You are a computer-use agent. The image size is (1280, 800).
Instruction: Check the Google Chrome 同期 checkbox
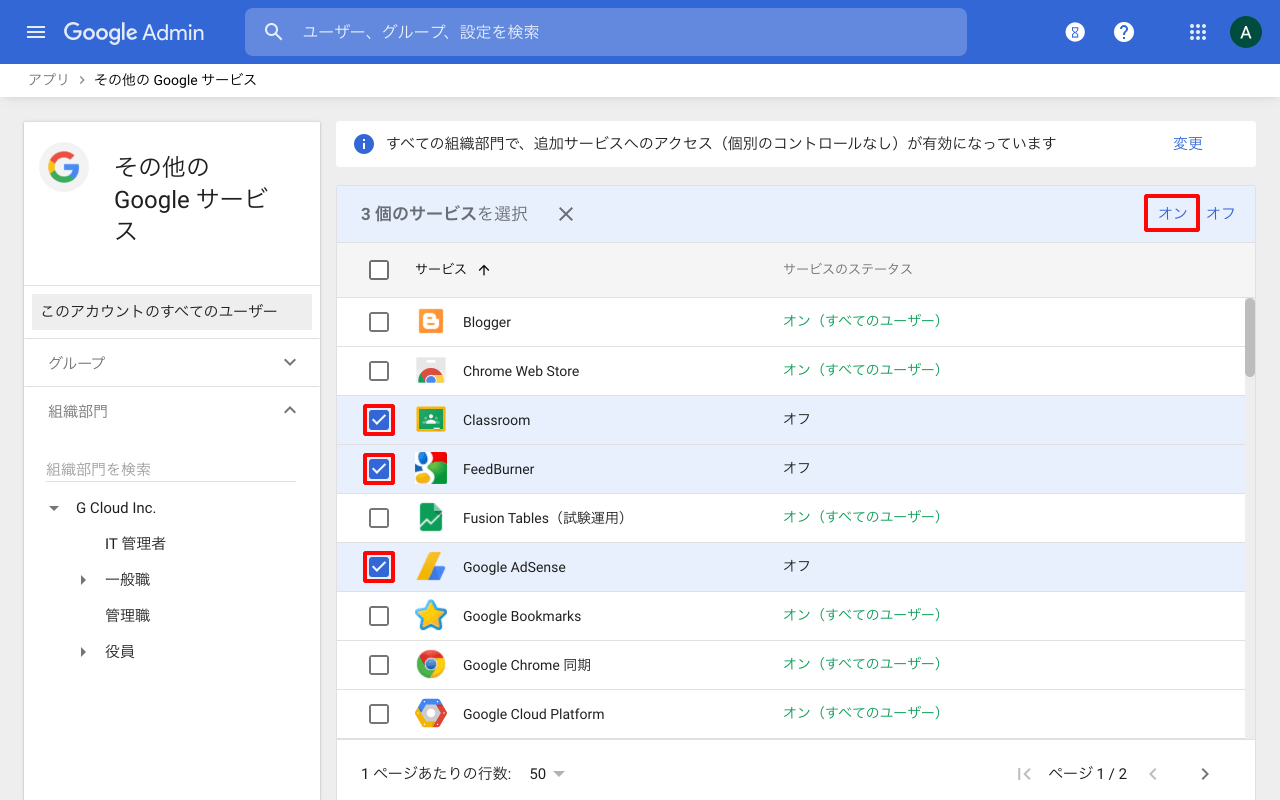coord(379,665)
